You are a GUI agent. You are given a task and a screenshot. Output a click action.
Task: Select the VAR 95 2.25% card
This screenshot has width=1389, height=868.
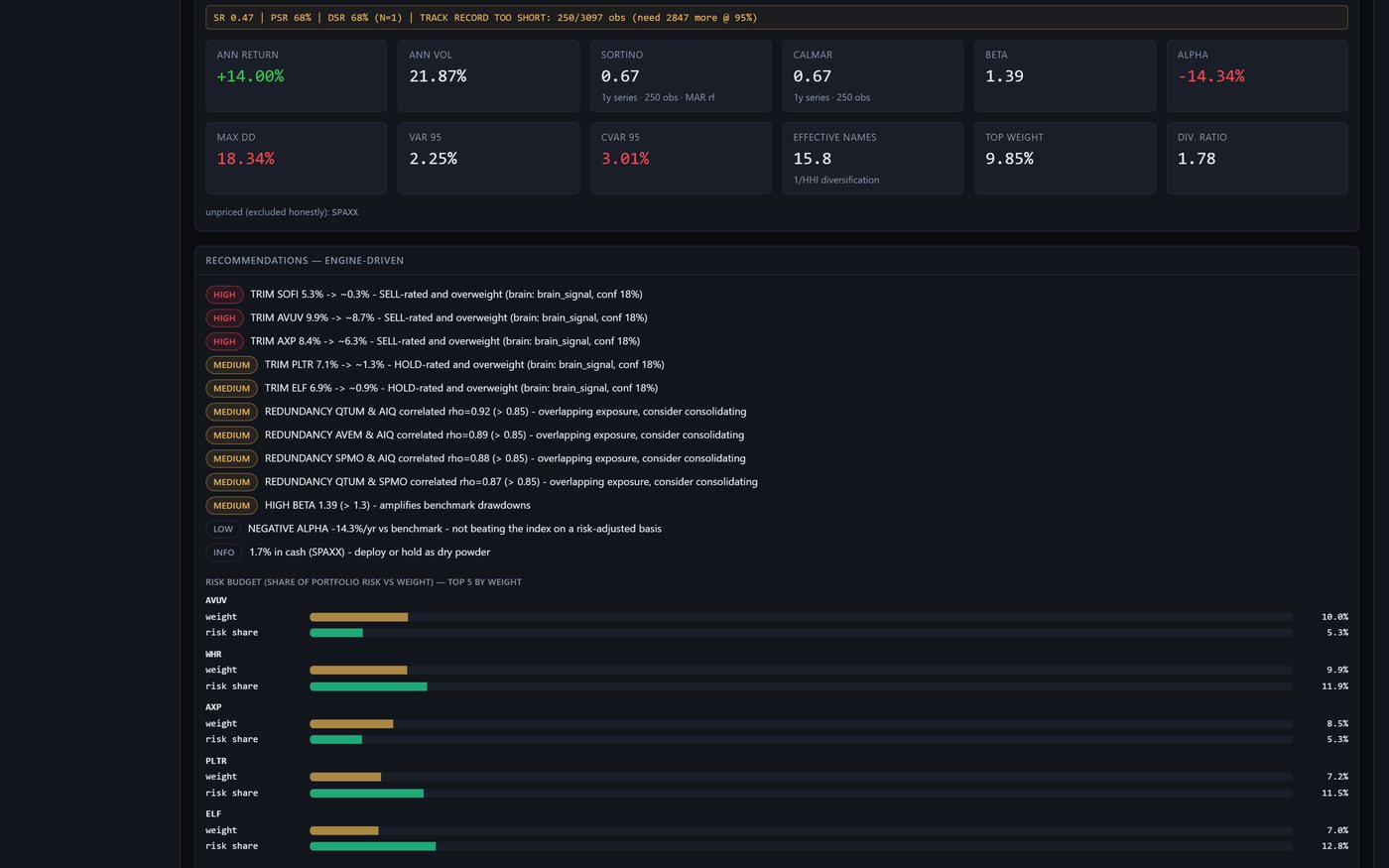point(488,158)
